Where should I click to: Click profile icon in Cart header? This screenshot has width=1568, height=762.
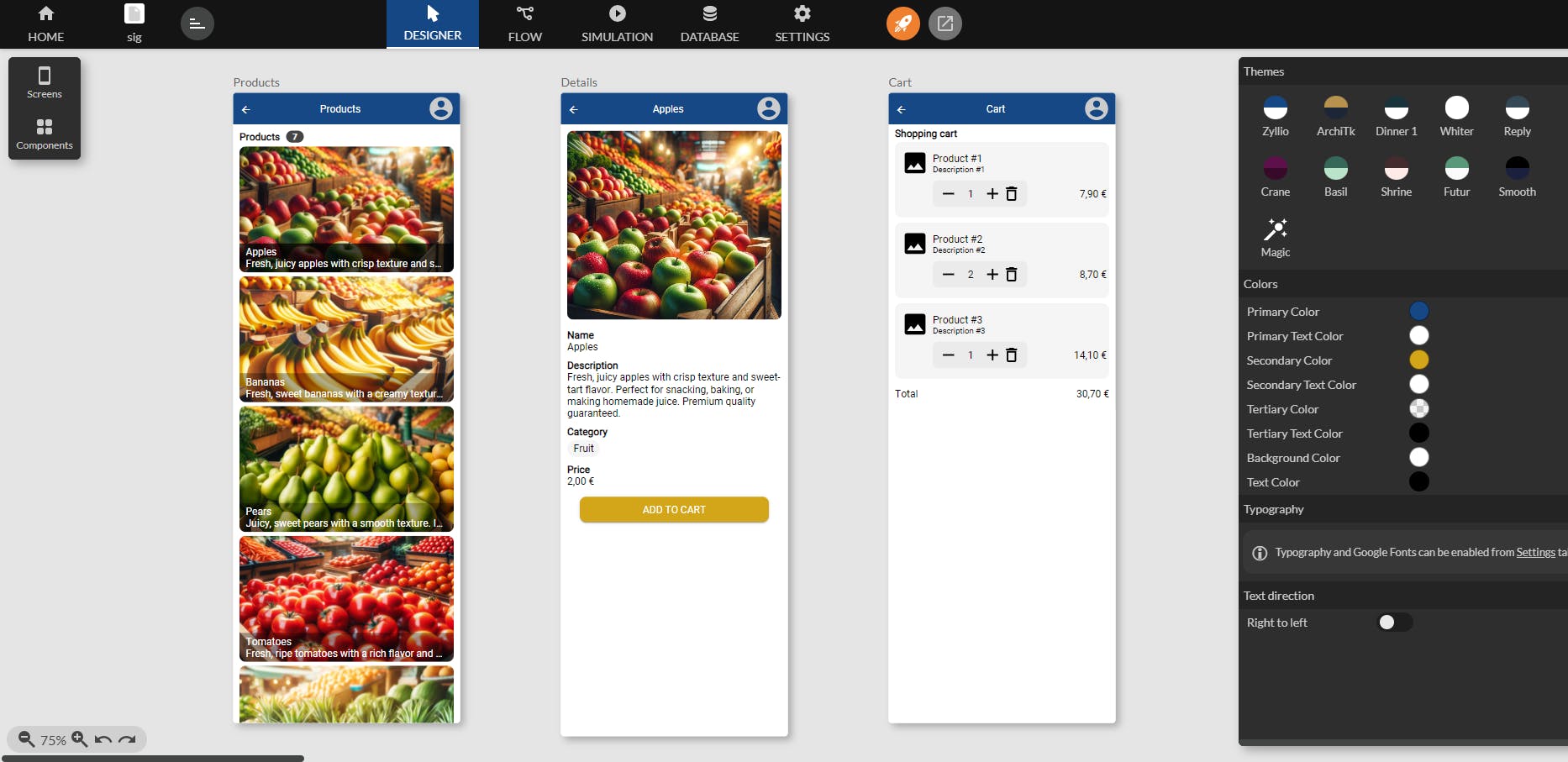(1096, 108)
